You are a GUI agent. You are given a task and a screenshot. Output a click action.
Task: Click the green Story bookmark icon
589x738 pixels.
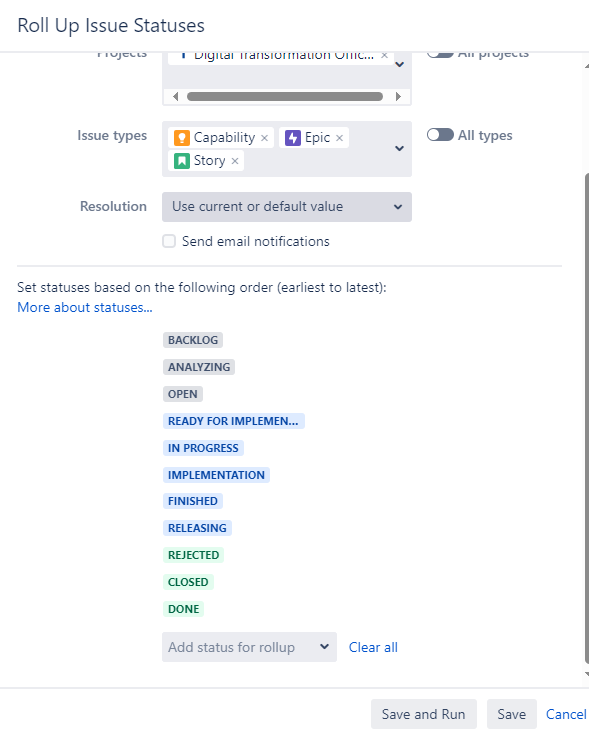pyautogui.click(x=182, y=161)
